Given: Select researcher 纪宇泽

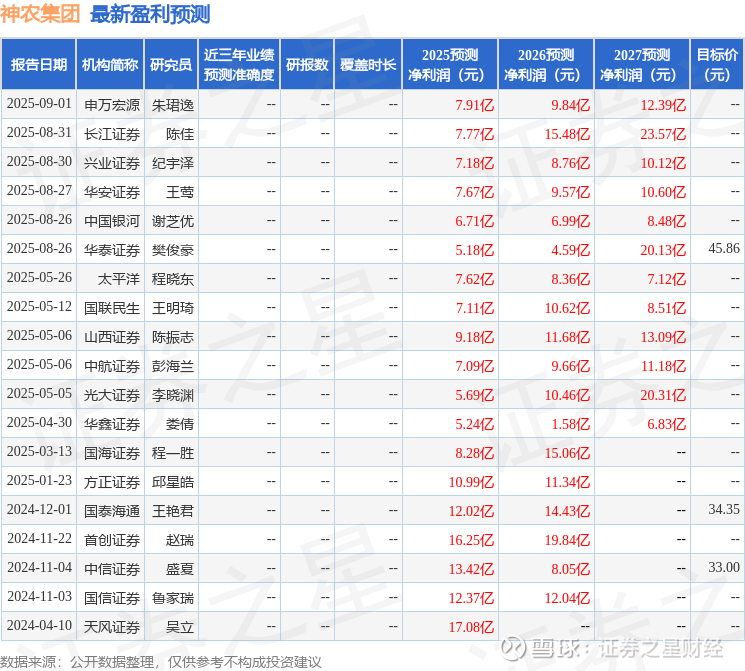Looking at the screenshot, I should click(x=173, y=163).
